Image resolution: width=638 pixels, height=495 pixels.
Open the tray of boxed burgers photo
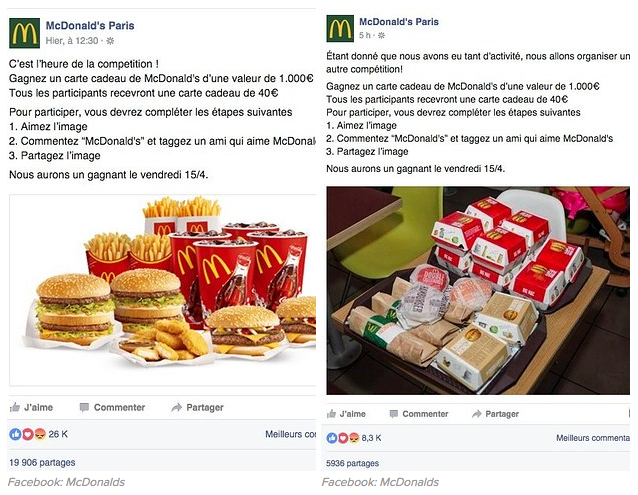tap(478, 290)
